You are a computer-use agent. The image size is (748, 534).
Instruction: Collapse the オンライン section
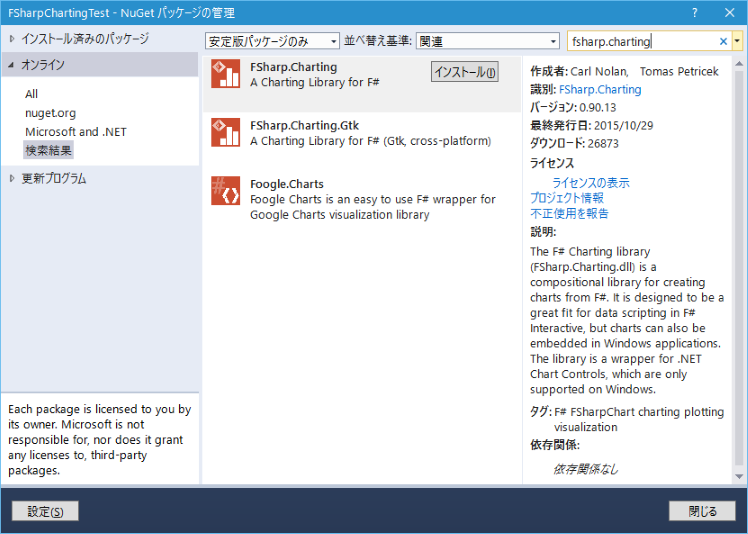click(x=11, y=64)
